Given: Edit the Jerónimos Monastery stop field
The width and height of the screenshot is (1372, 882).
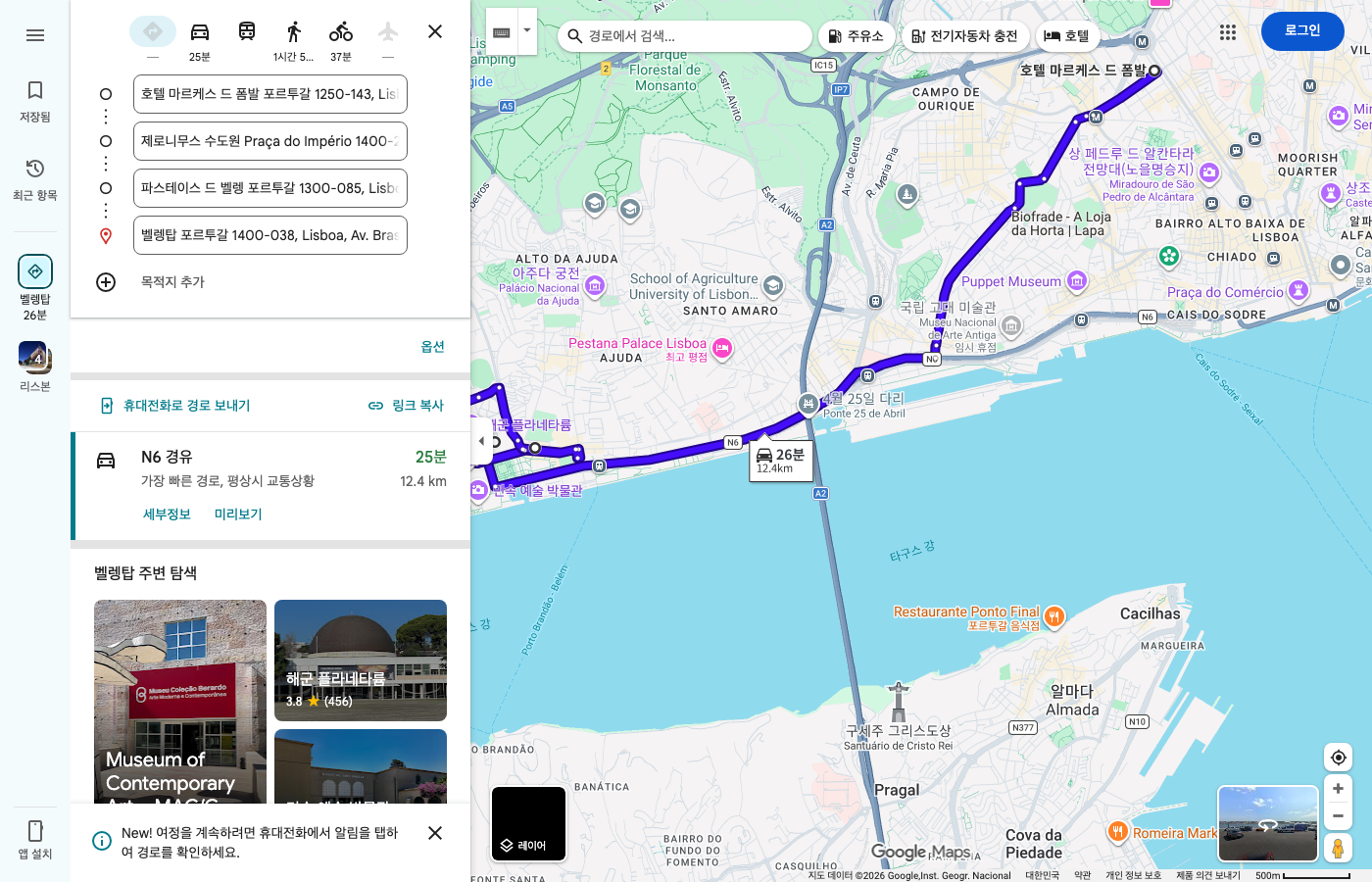Looking at the screenshot, I should [x=270, y=141].
